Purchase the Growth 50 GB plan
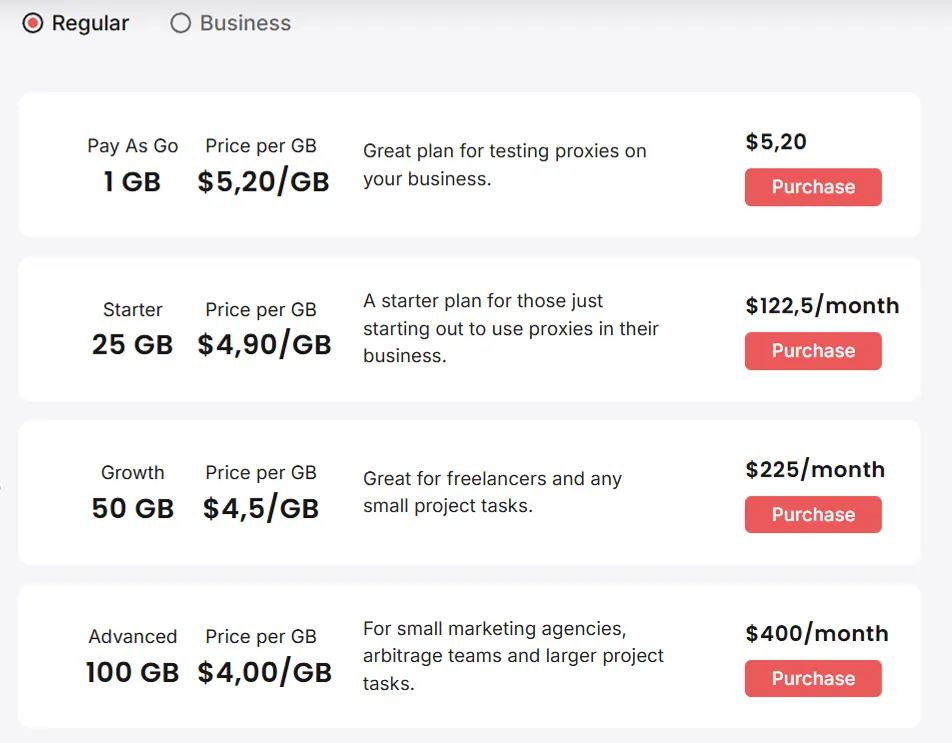This screenshot has width=952, height=743. (812, 514)
